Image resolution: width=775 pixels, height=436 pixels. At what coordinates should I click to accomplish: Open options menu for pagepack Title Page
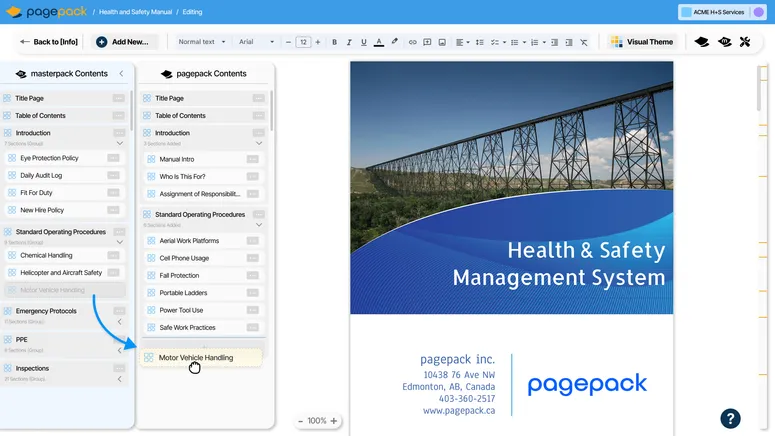coord(258,98)
